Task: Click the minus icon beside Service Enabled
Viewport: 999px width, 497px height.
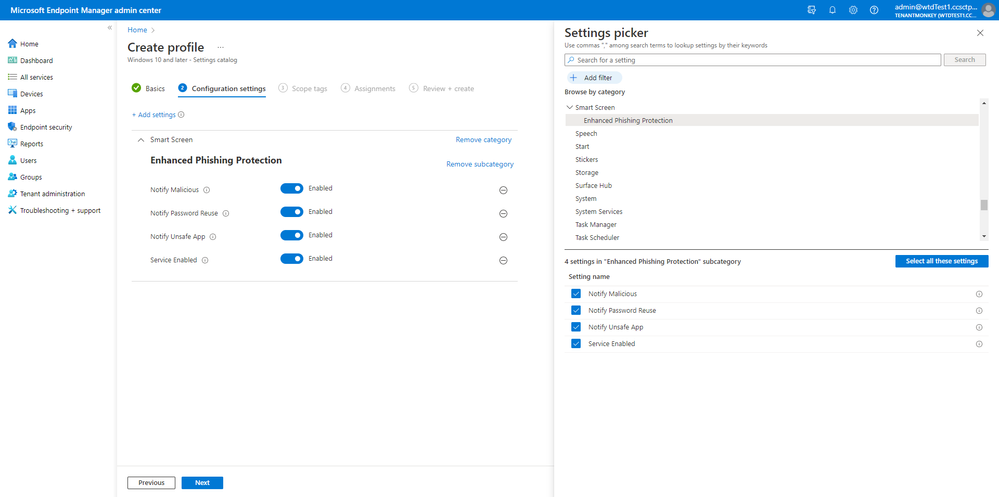Action: tap(503, 260)
